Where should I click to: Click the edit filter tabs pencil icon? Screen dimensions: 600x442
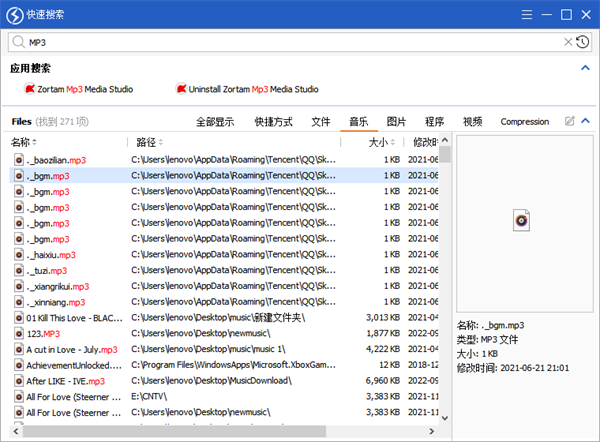pyautogui.click(x=570, y=121)
